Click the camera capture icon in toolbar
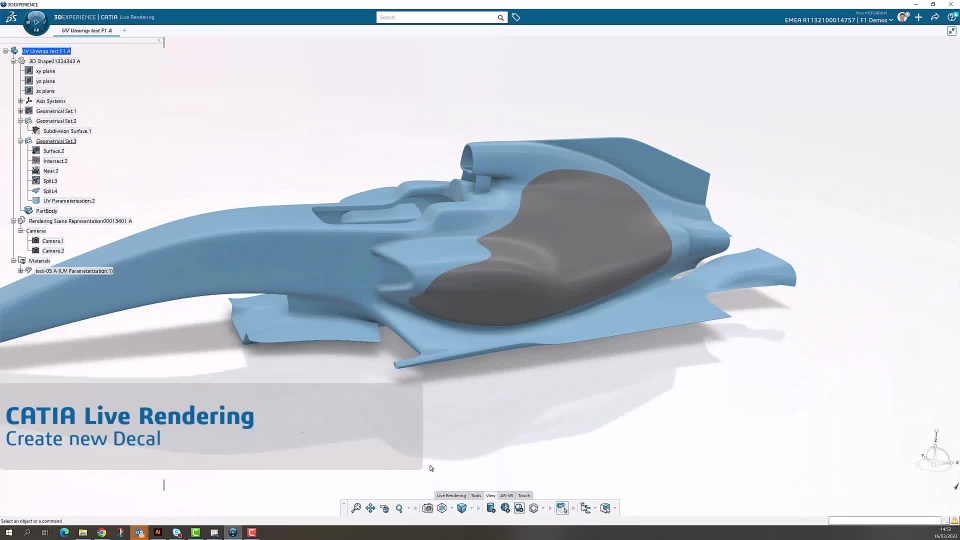This screenshot has width=960, height=540. pyautogui.click(x=427, y=508)
